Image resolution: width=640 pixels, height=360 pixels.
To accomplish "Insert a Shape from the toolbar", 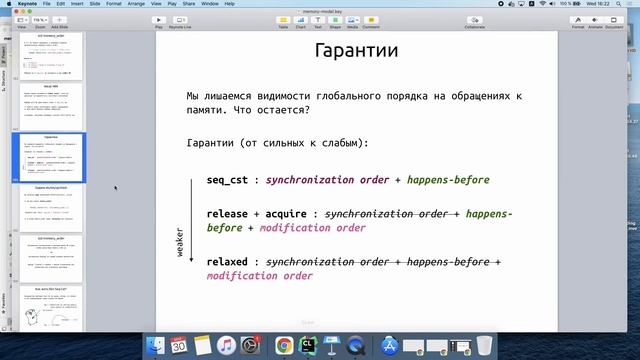I will (x=335, y=20).
